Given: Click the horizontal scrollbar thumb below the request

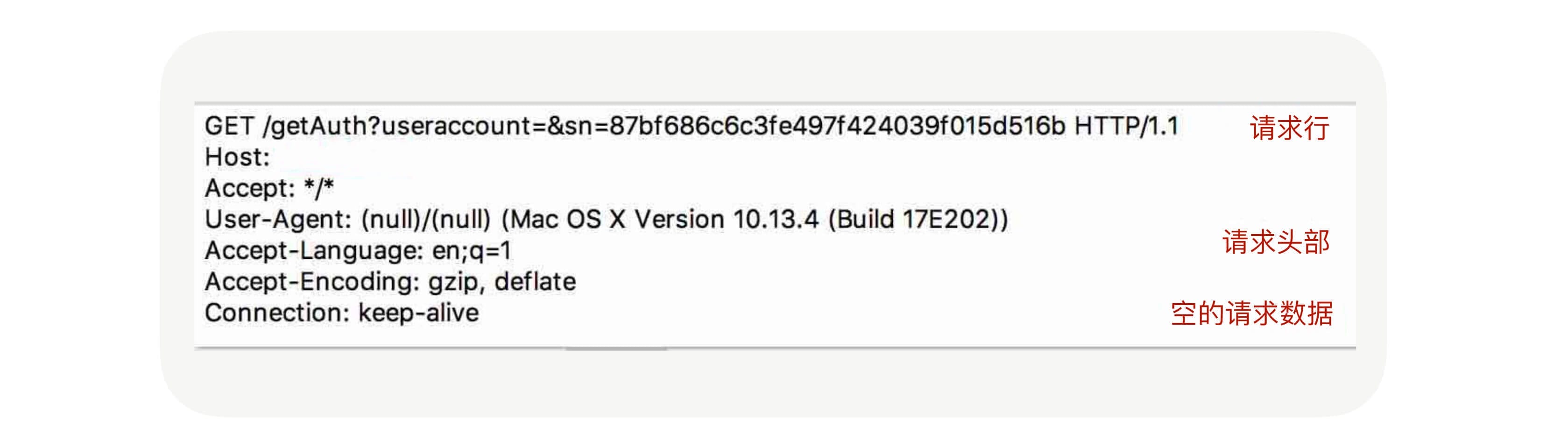Looking at the screenshot, I should [616, 349].
